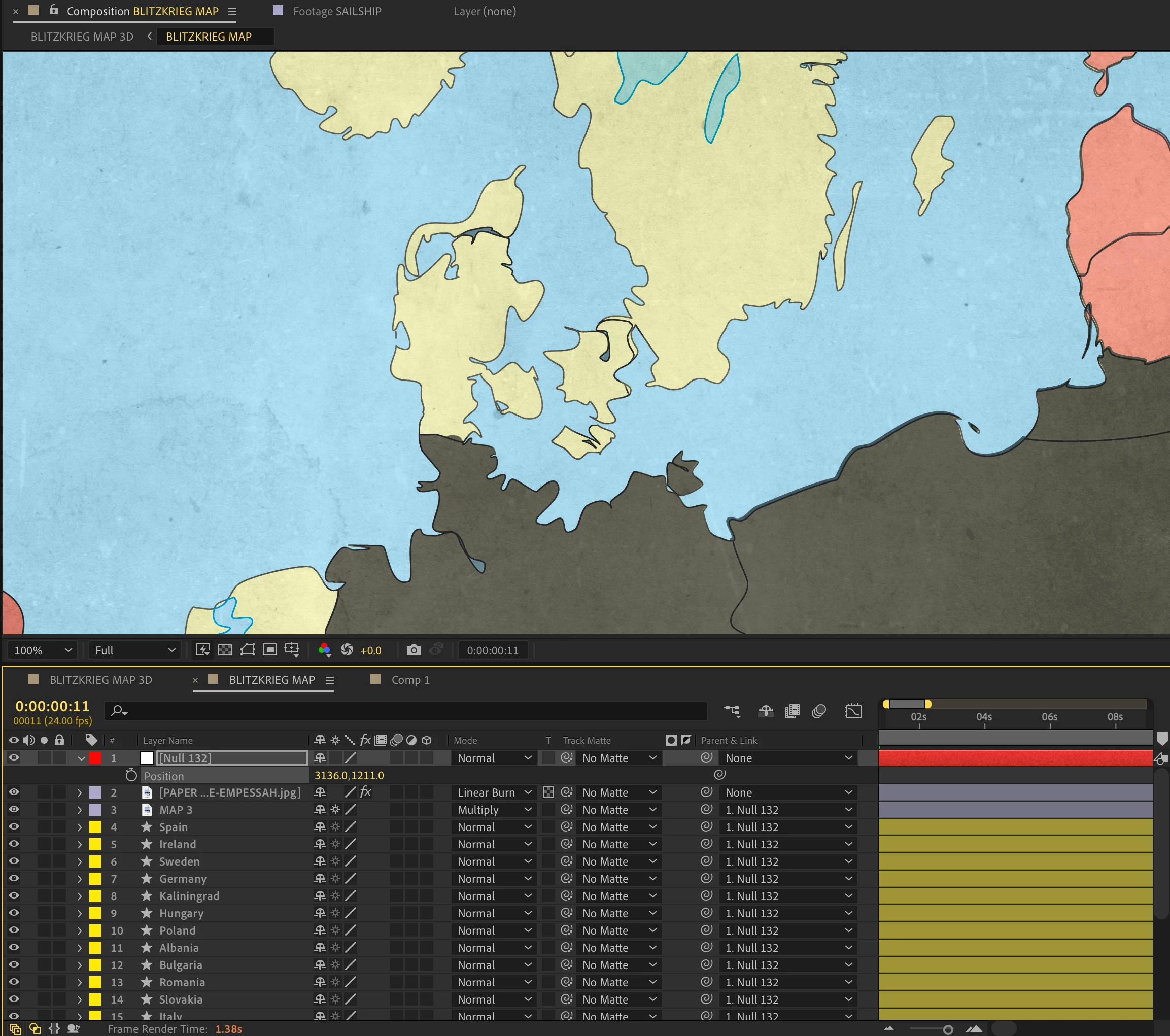
Task: Hide the Sweden layer's eye toggle
Action: pyautogui.click(x=14, y=861)
